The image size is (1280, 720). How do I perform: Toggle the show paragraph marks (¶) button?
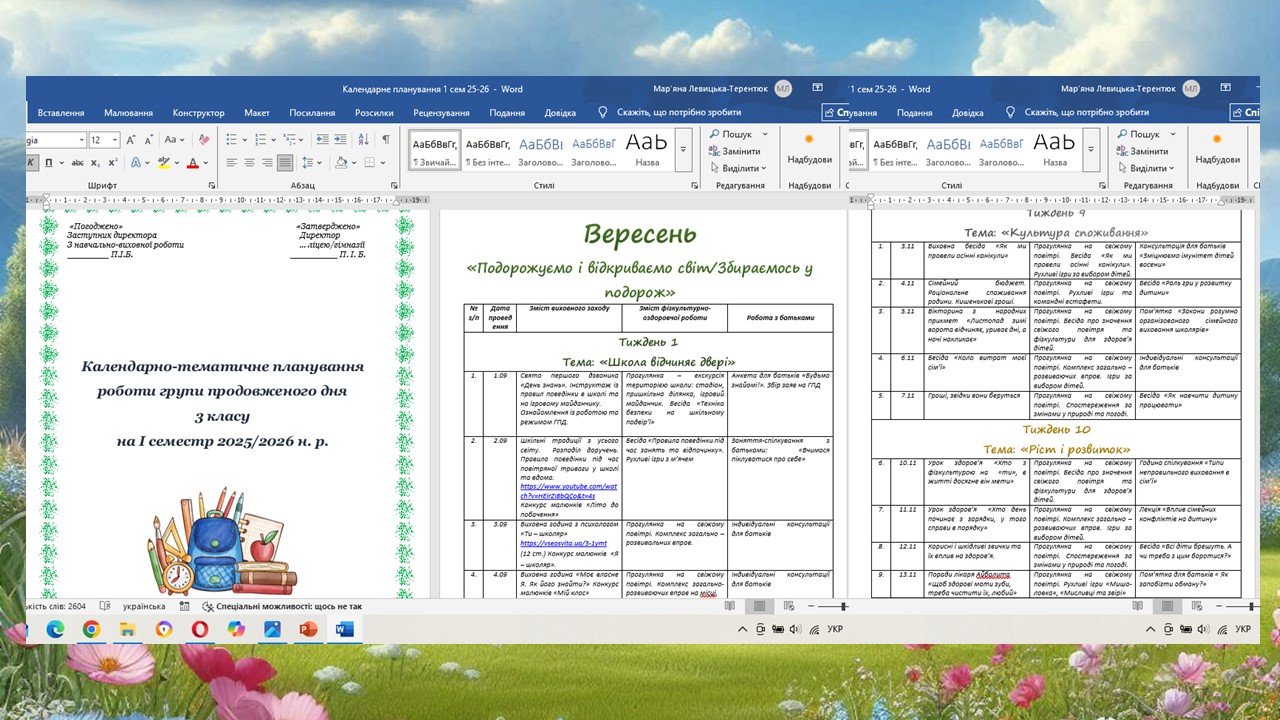[x=385, y=140]
